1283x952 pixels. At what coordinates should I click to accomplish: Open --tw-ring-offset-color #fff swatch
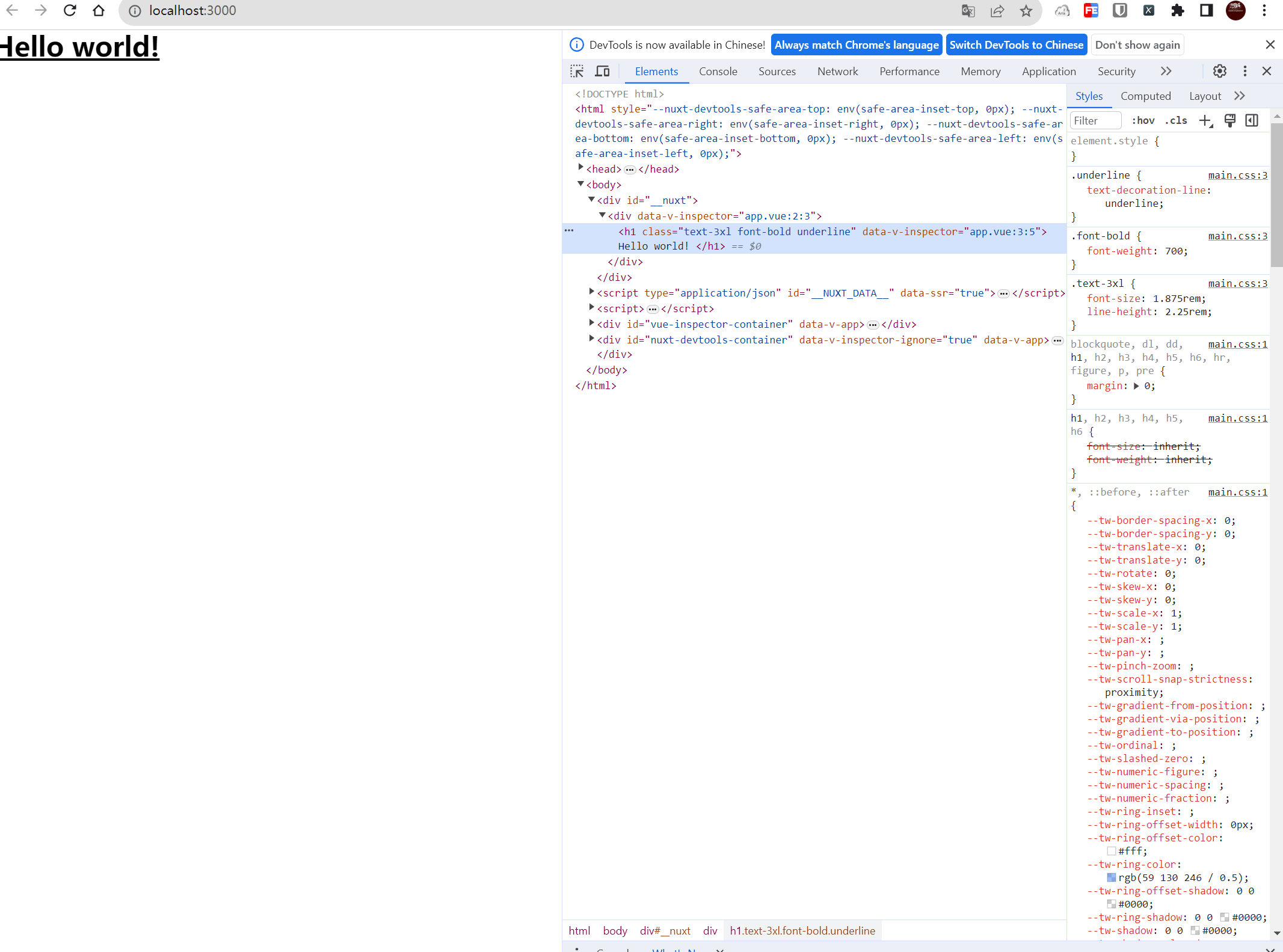1111,851
